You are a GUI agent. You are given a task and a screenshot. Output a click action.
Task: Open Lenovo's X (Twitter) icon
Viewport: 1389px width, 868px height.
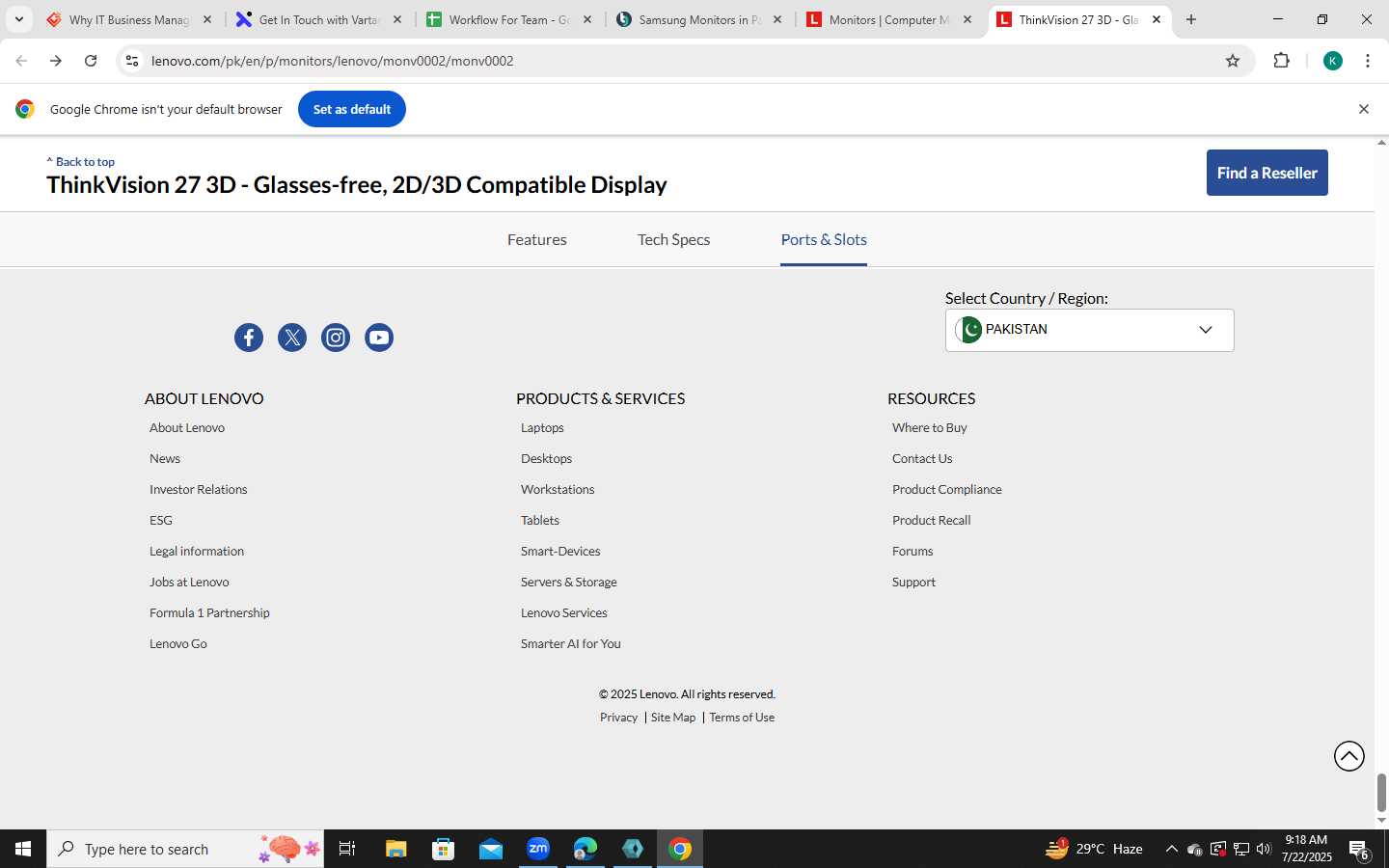[292, 338]
